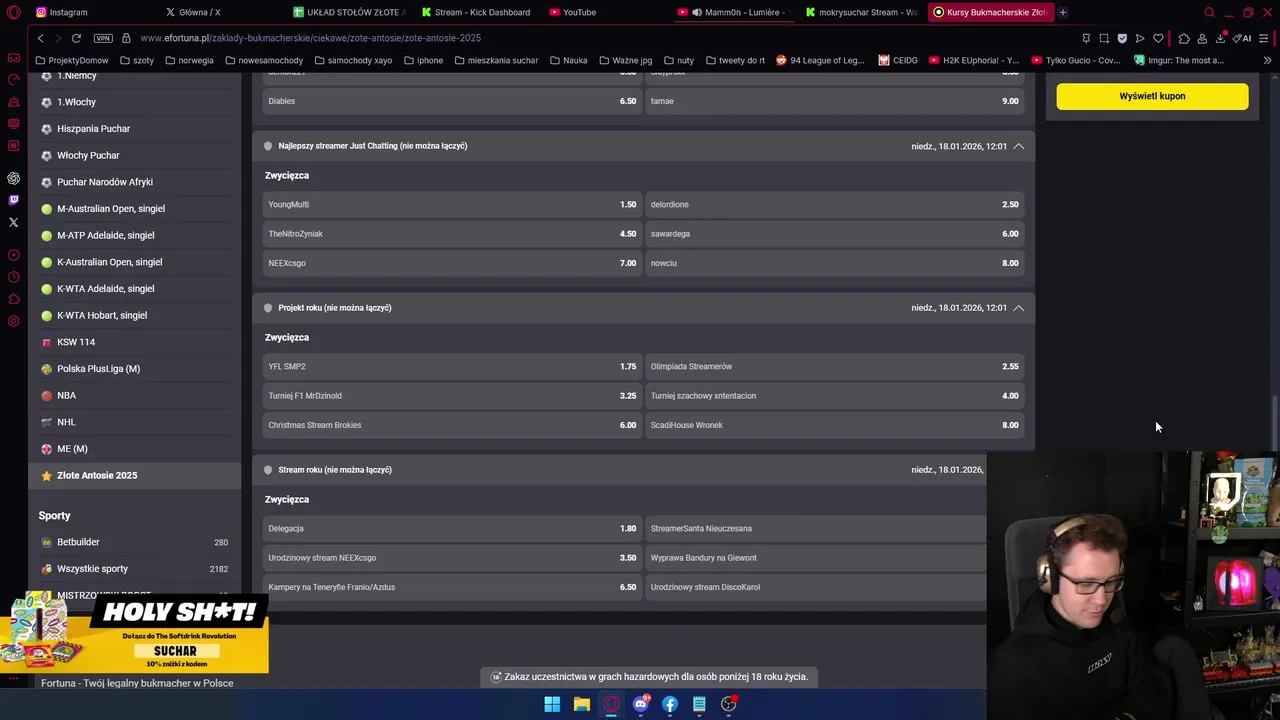Open the mieszkania suchar bookmarks folder
This screenshot has width=1280, height=720.
tap(496, 60)
